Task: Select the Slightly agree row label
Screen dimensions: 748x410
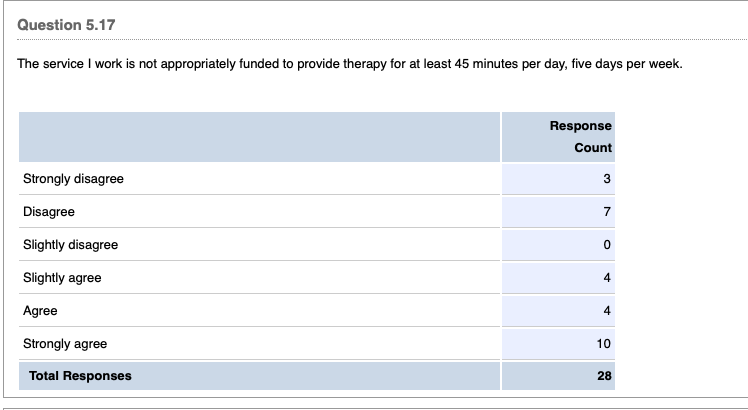Action: 62,278
